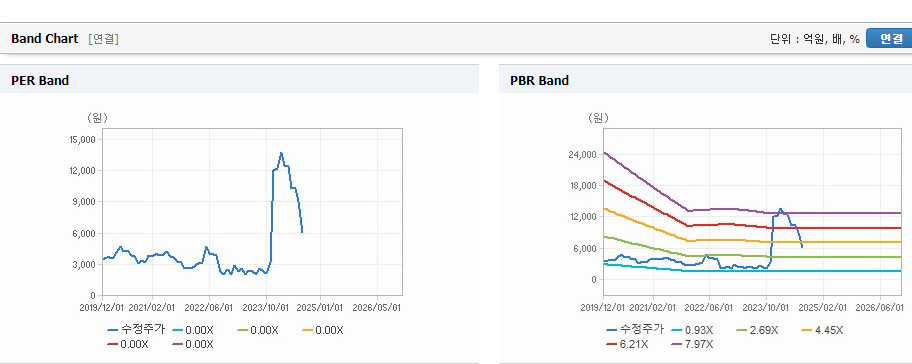This screenshot has height=364, width=912.
Task: Toggle teal 0.00X series in PER legend
Action: 193,330
